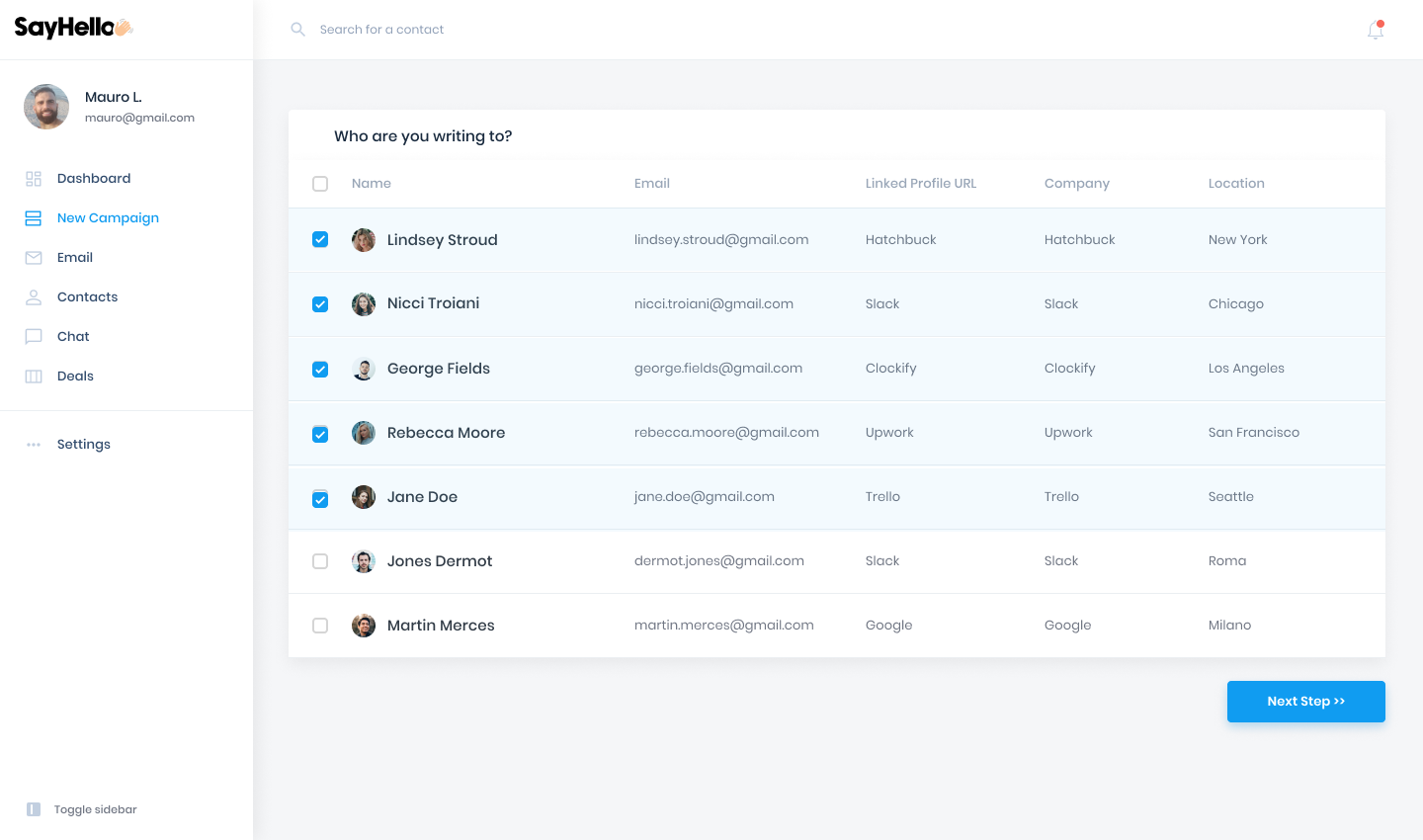Click Mauro L. profile avatar
This screenshot has width=1423, height=840.
pyautogui.click(x=46, y=107)
